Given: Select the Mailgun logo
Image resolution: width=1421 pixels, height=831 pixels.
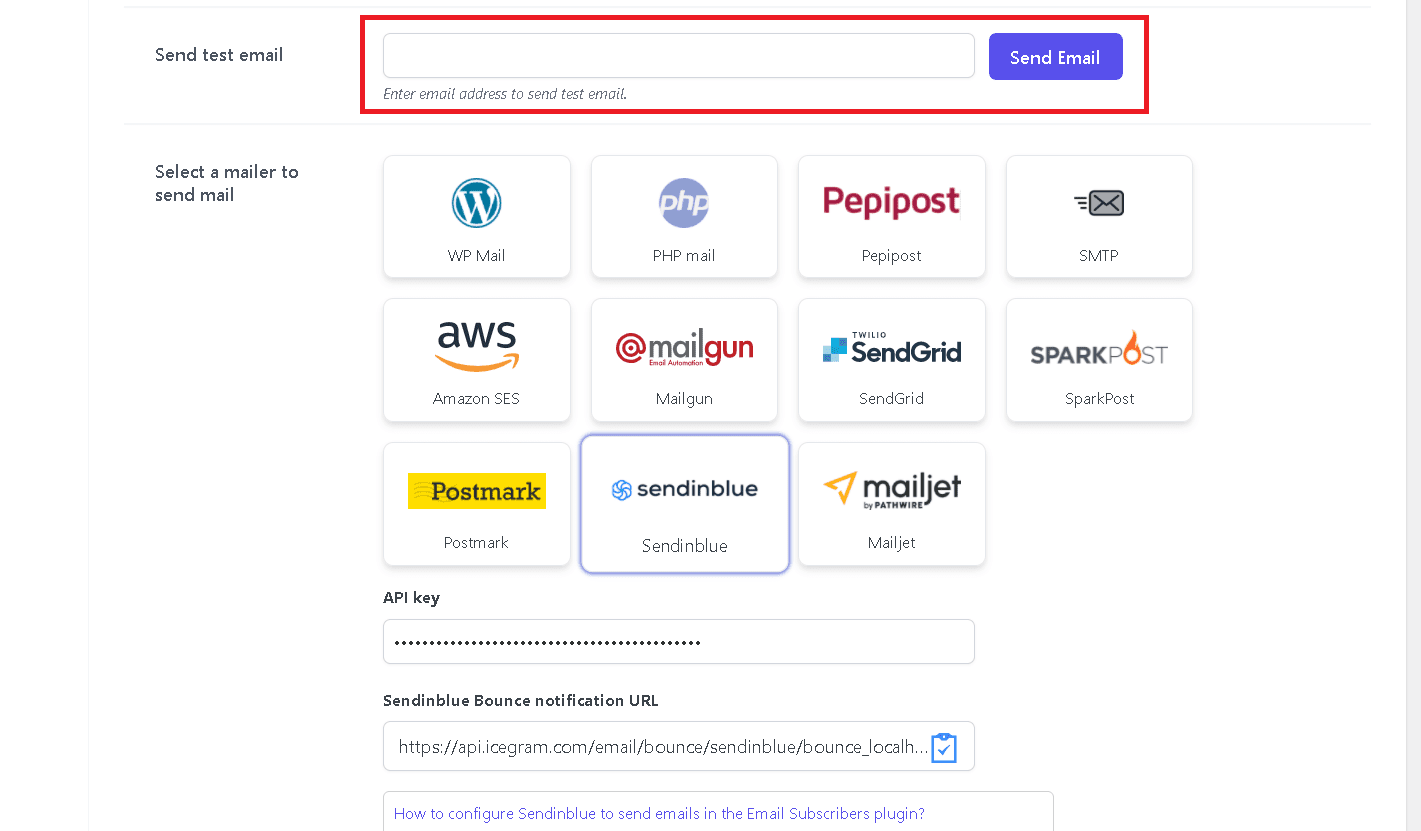Looking at the screenshot, I should [684, 348].
